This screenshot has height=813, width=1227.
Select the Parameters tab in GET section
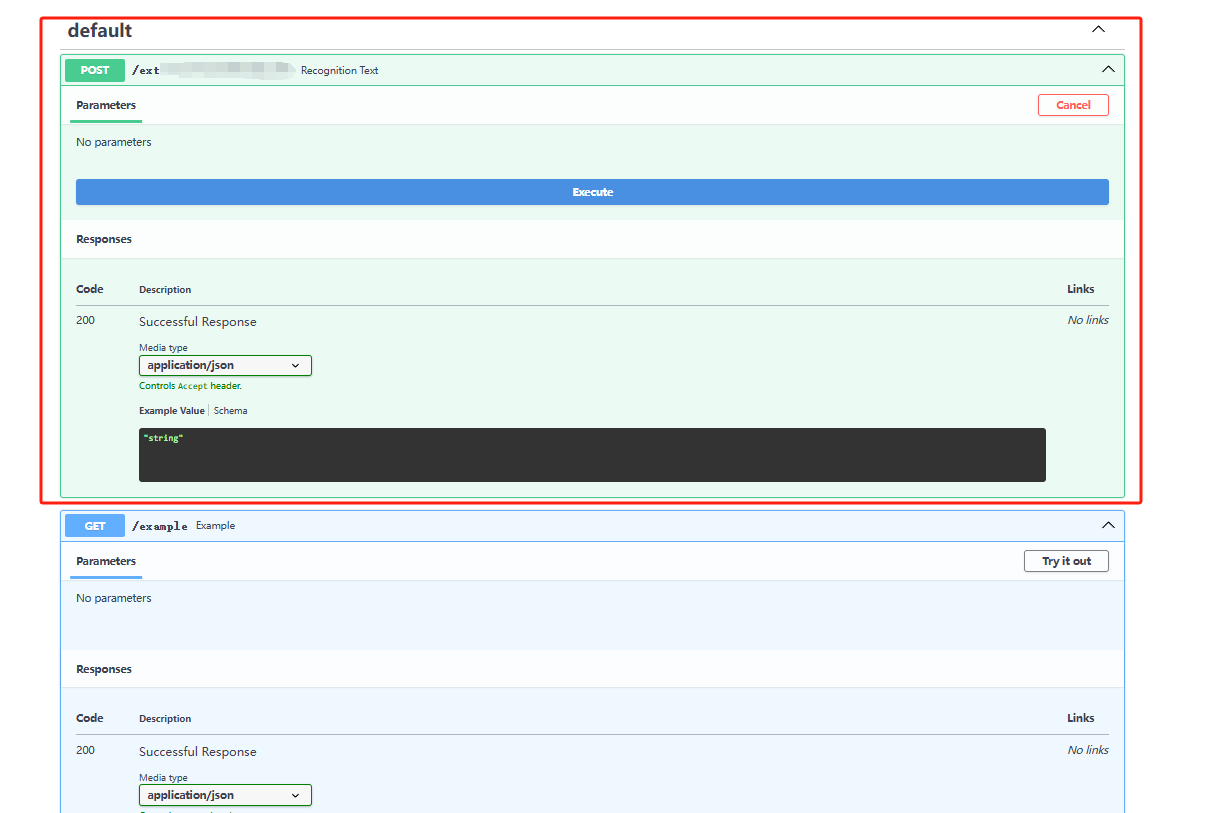pyautogui.click(x=106, y=561)
